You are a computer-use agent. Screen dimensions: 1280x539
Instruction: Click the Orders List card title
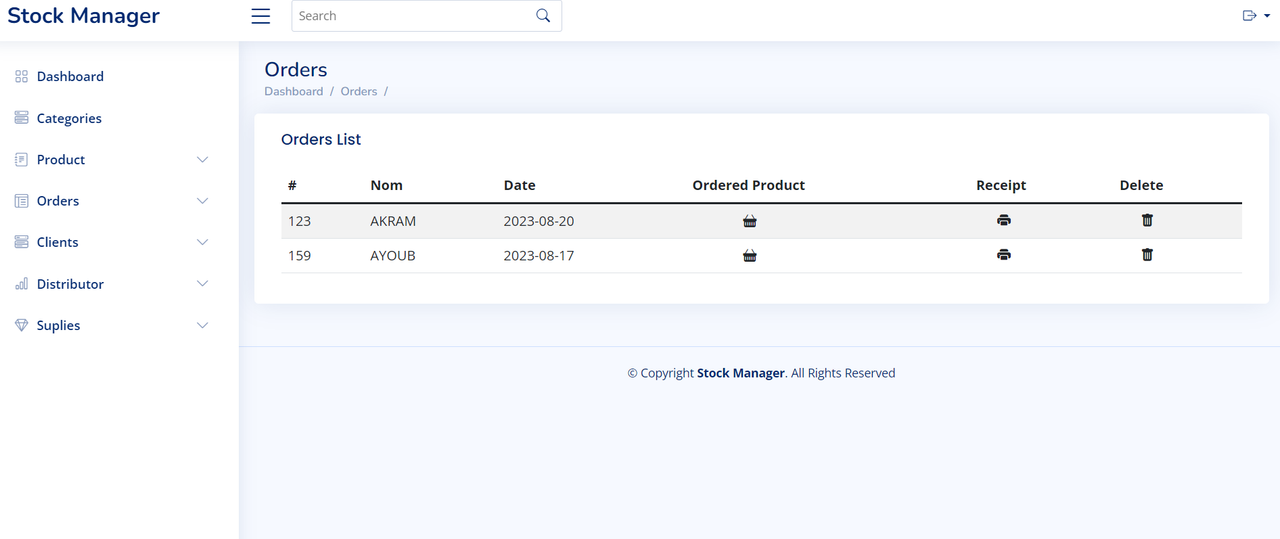pos(321,139)
